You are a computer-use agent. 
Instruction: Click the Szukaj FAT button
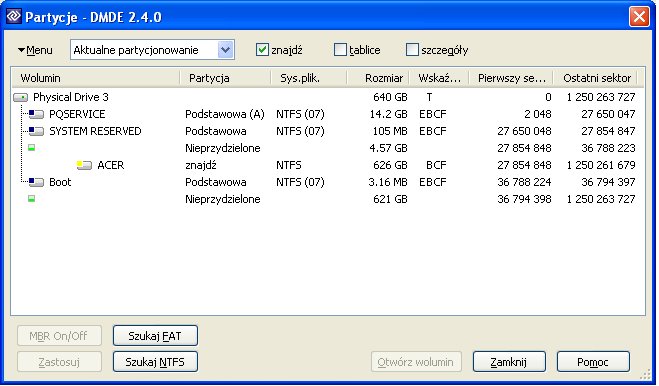(155, 336)
